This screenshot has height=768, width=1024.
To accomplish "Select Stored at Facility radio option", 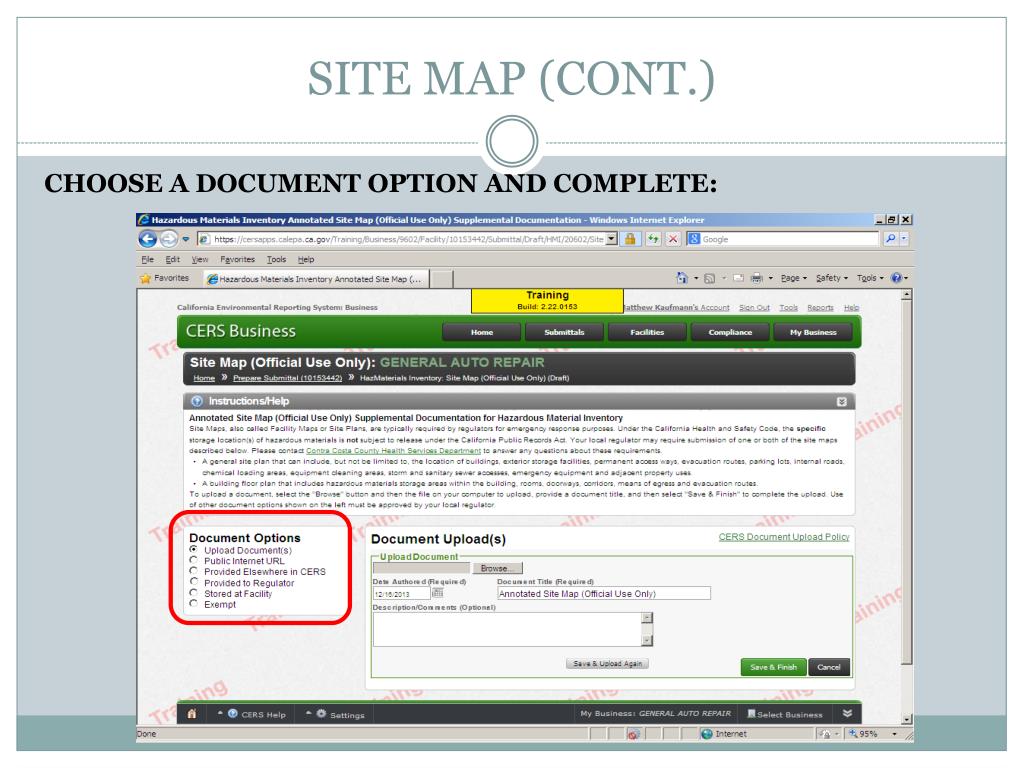I will tap(193, 593).
